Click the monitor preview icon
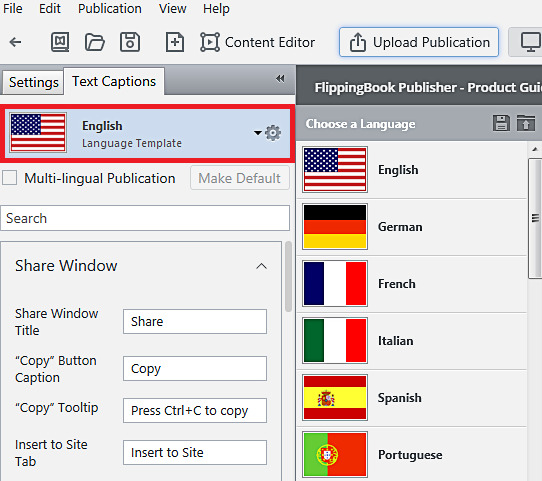 coord(530,42)
